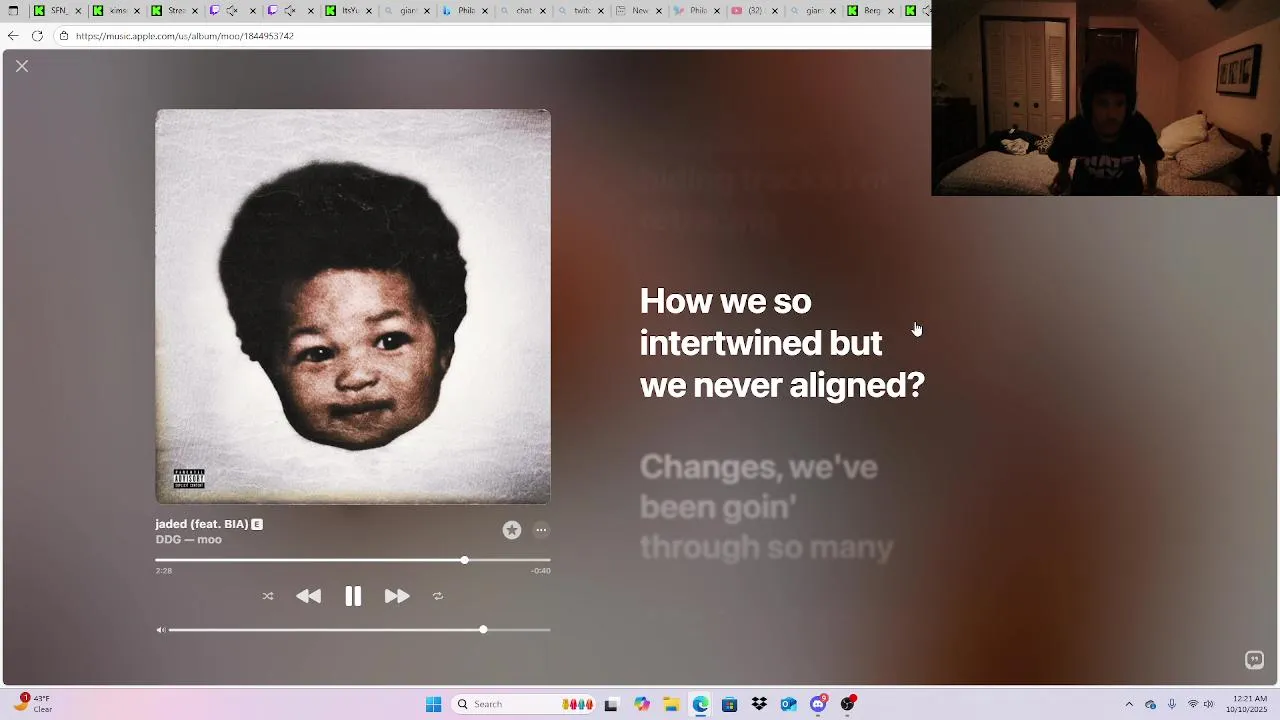Toggle lyrics view with speech bubble icon

click(1254, 660)
